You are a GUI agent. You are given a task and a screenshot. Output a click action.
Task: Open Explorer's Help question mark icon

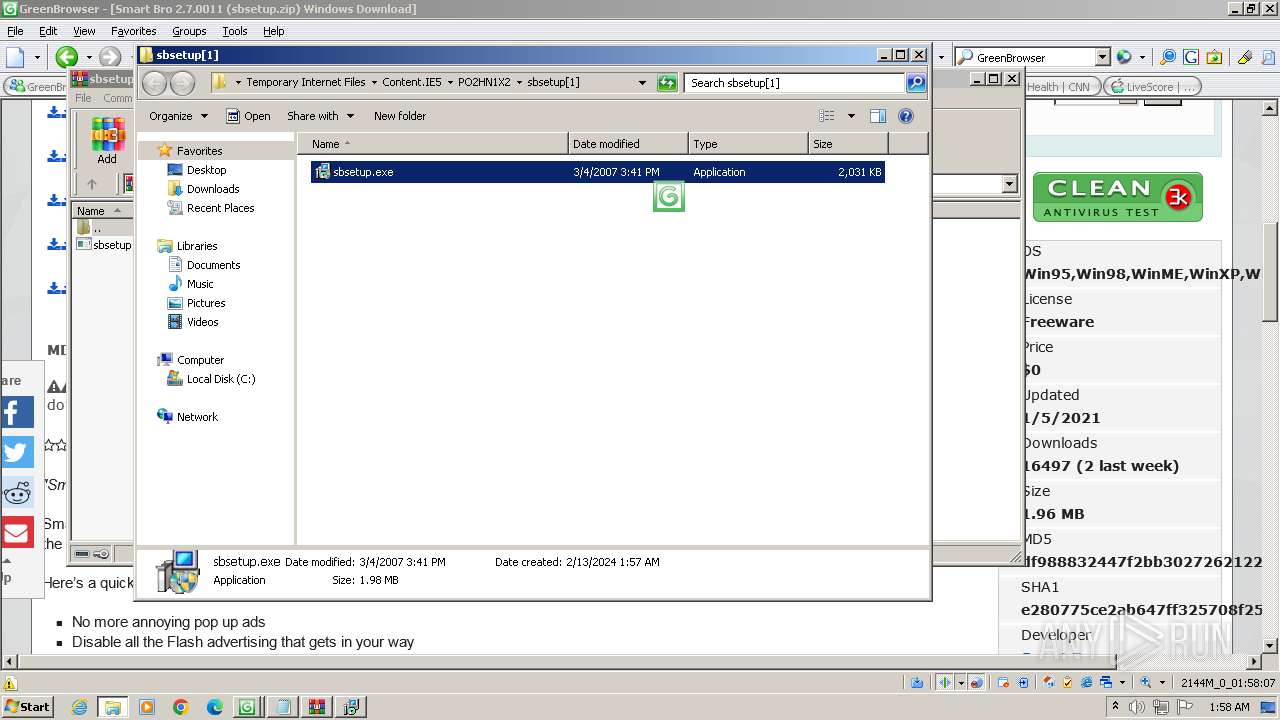pos(906,116)
